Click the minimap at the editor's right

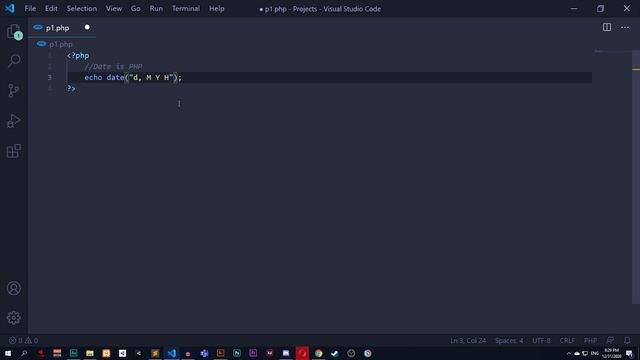pyautogui.click(x=612, y=51)
